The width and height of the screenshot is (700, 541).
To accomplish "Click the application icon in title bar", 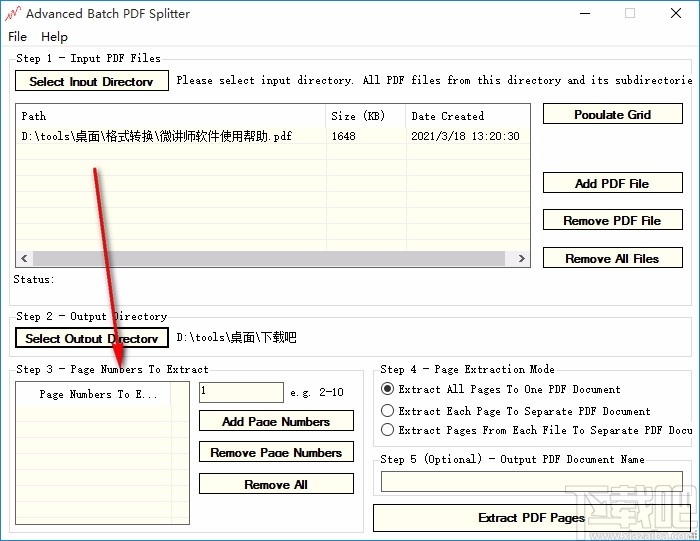I will [x=13, y=13].
